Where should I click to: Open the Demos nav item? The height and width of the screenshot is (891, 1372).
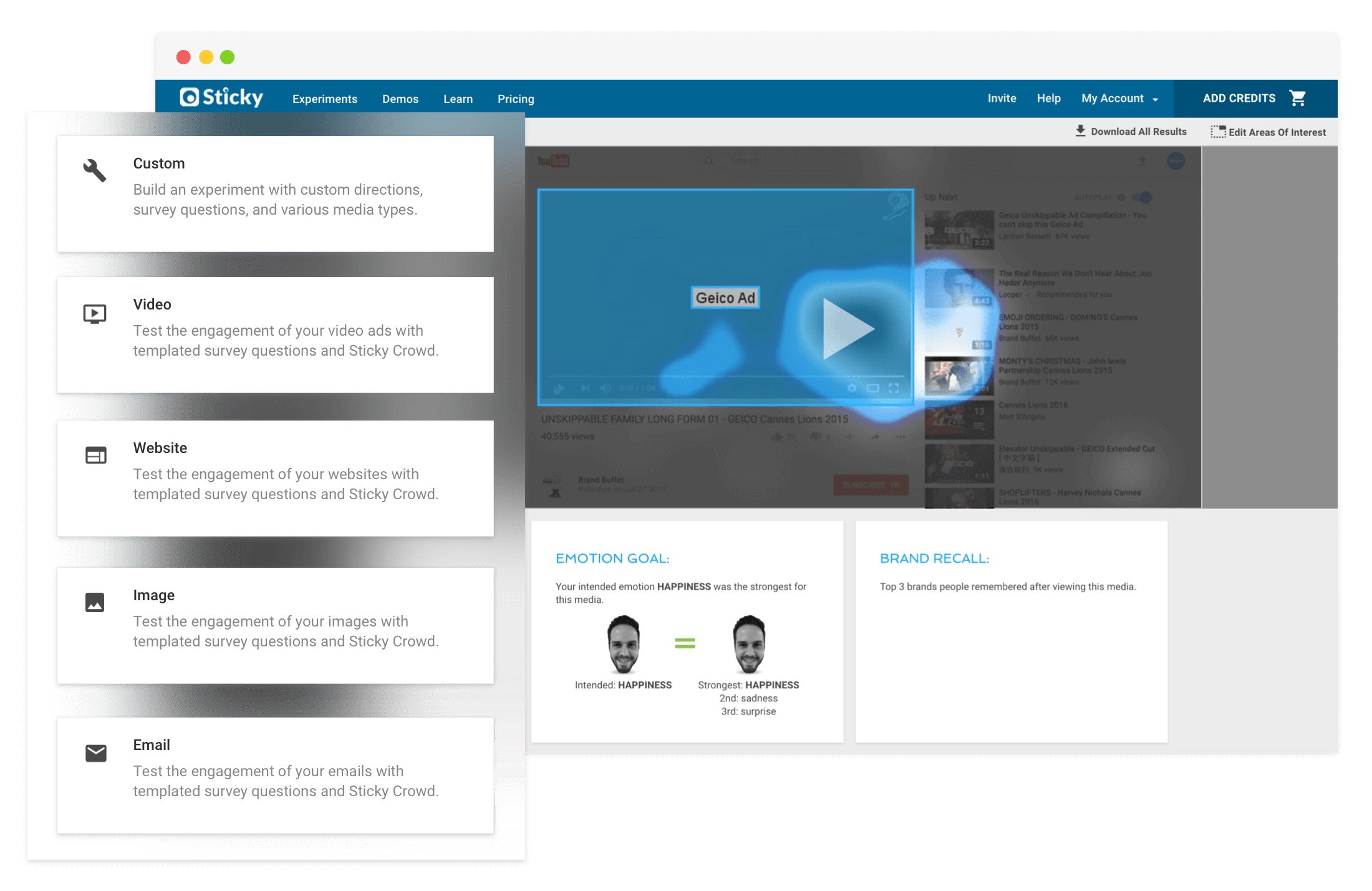tap(400, 99)
